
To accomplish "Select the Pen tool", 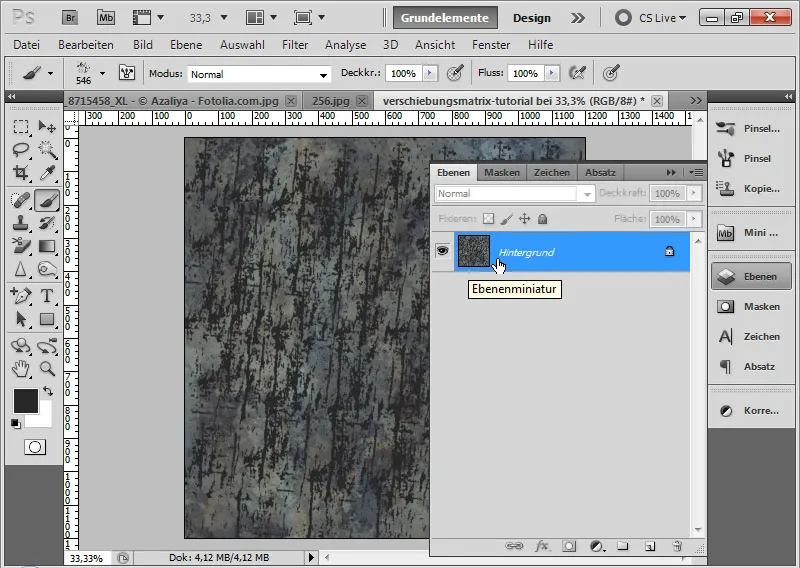I will point(20,295).
